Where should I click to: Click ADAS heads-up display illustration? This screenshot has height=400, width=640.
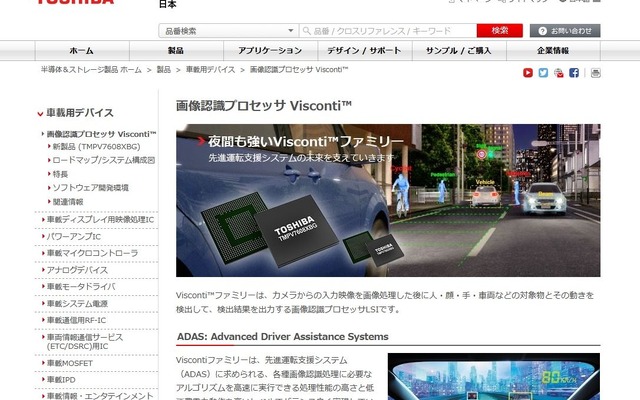[494, 377]
